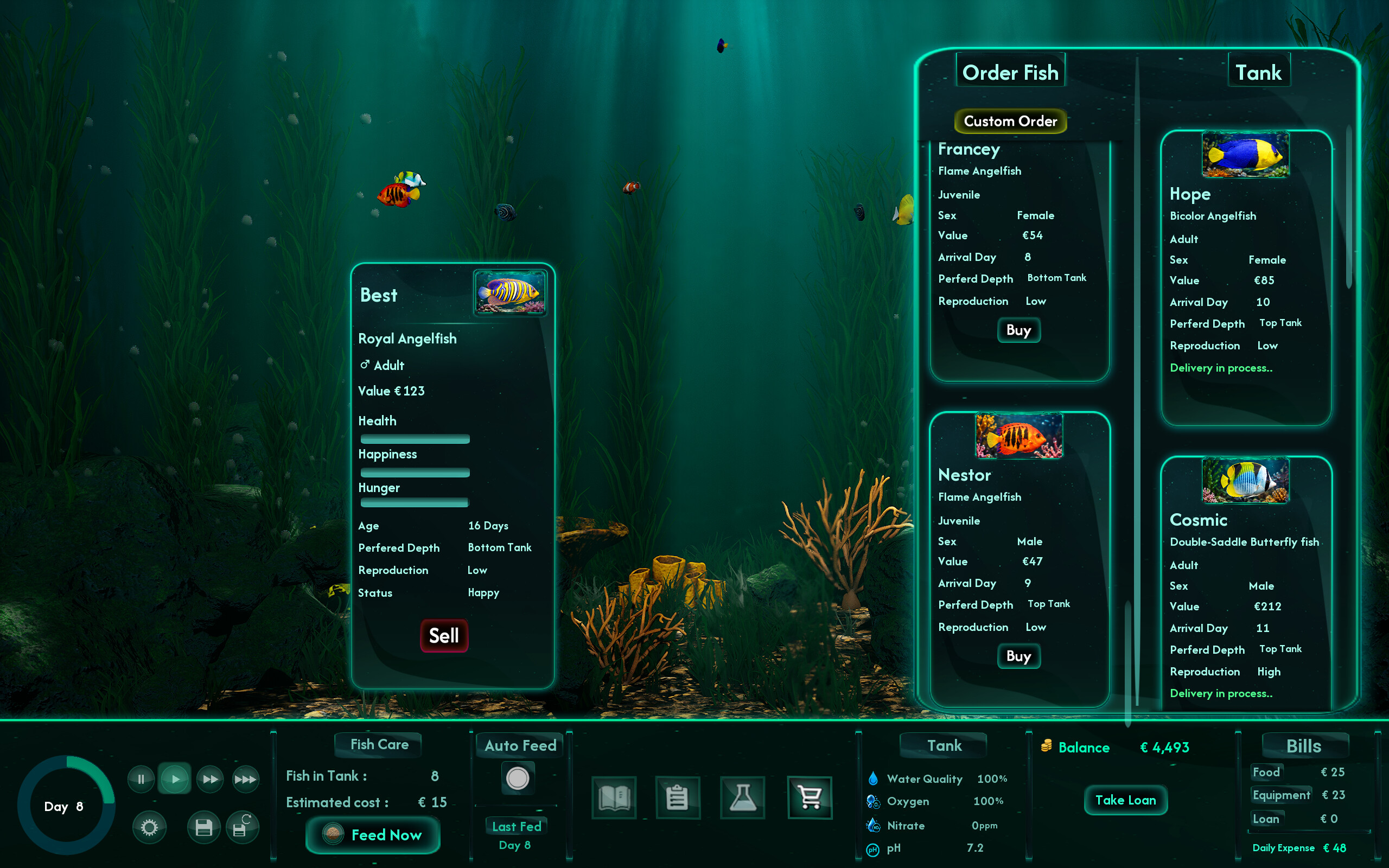Click the Health bar of Best
The image size is (1389, 868).
point(415,439)
